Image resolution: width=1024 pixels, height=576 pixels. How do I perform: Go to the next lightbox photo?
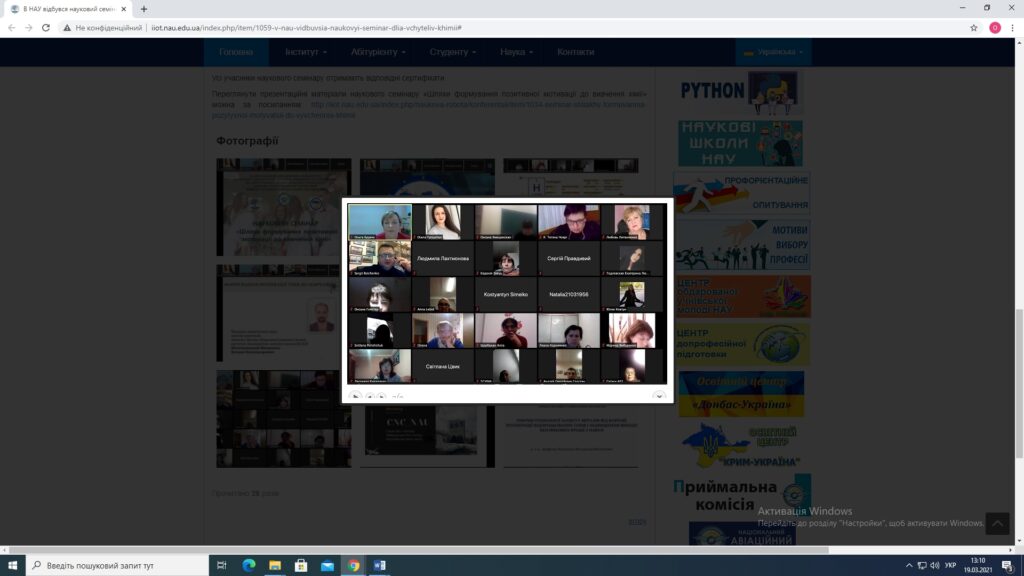[382, 396]
